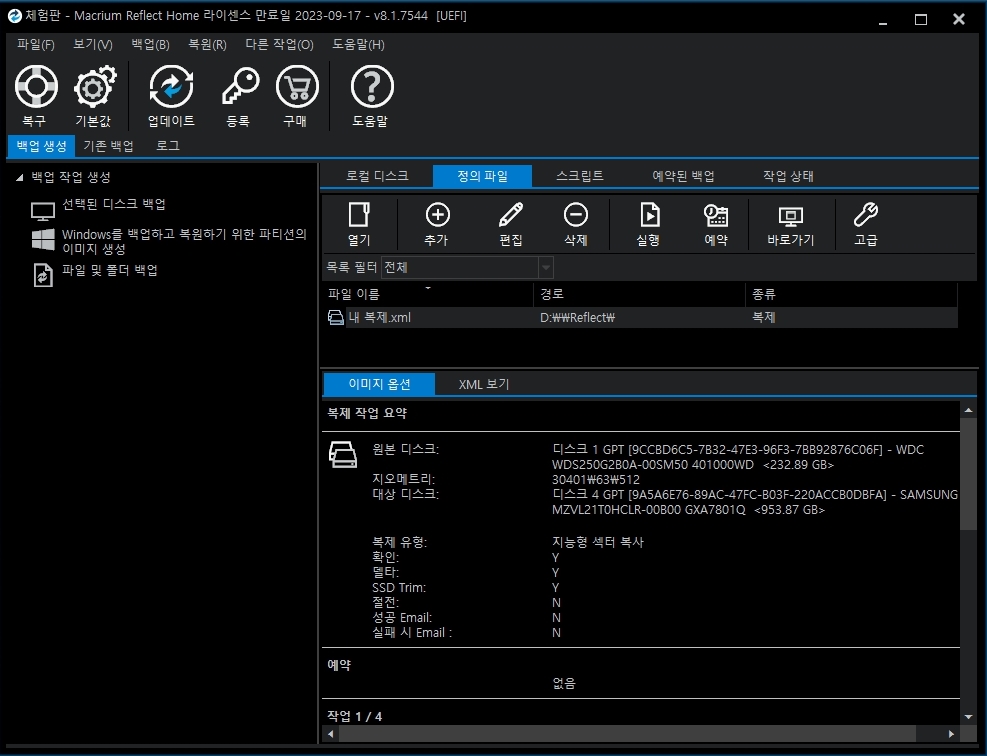
Task: Open the 구매 shopping cart icon
Action: coord(297,87)
